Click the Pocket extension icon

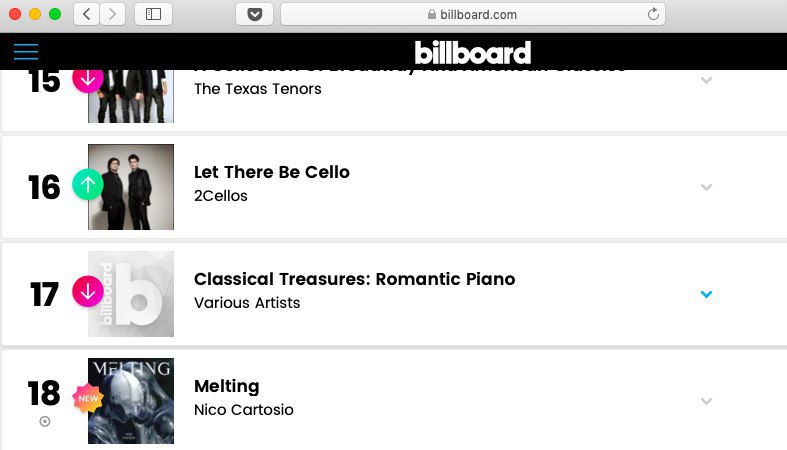click(x=254, y=14)
